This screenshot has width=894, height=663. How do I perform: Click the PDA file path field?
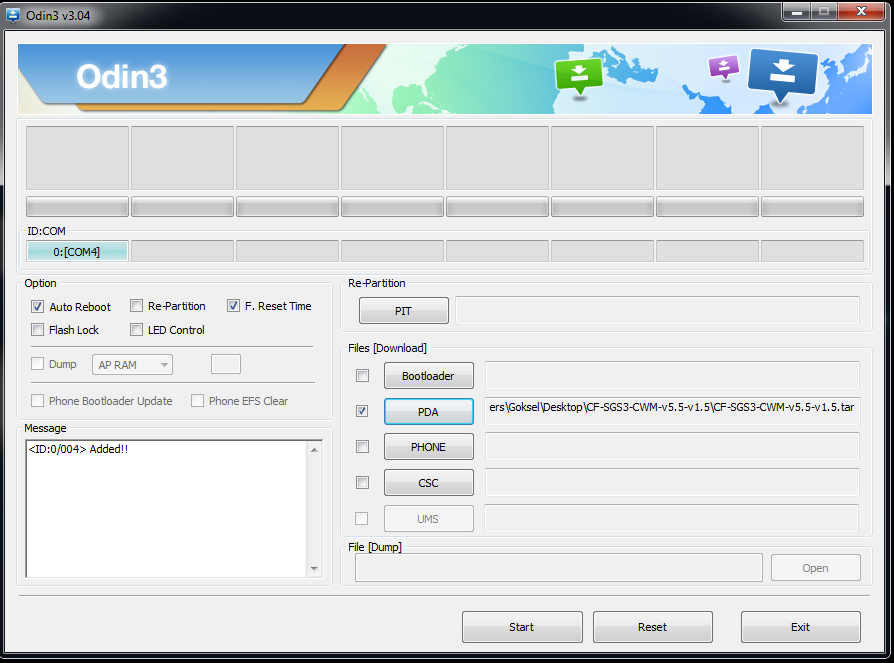[x=672, y=411]
